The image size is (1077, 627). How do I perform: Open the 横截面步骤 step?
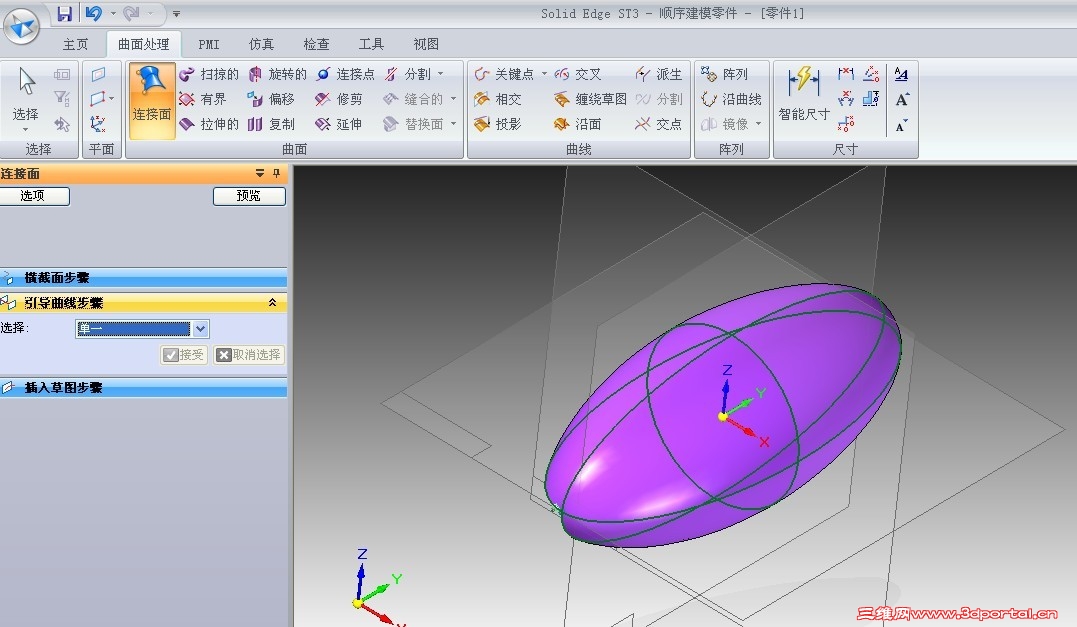[144, 278]
